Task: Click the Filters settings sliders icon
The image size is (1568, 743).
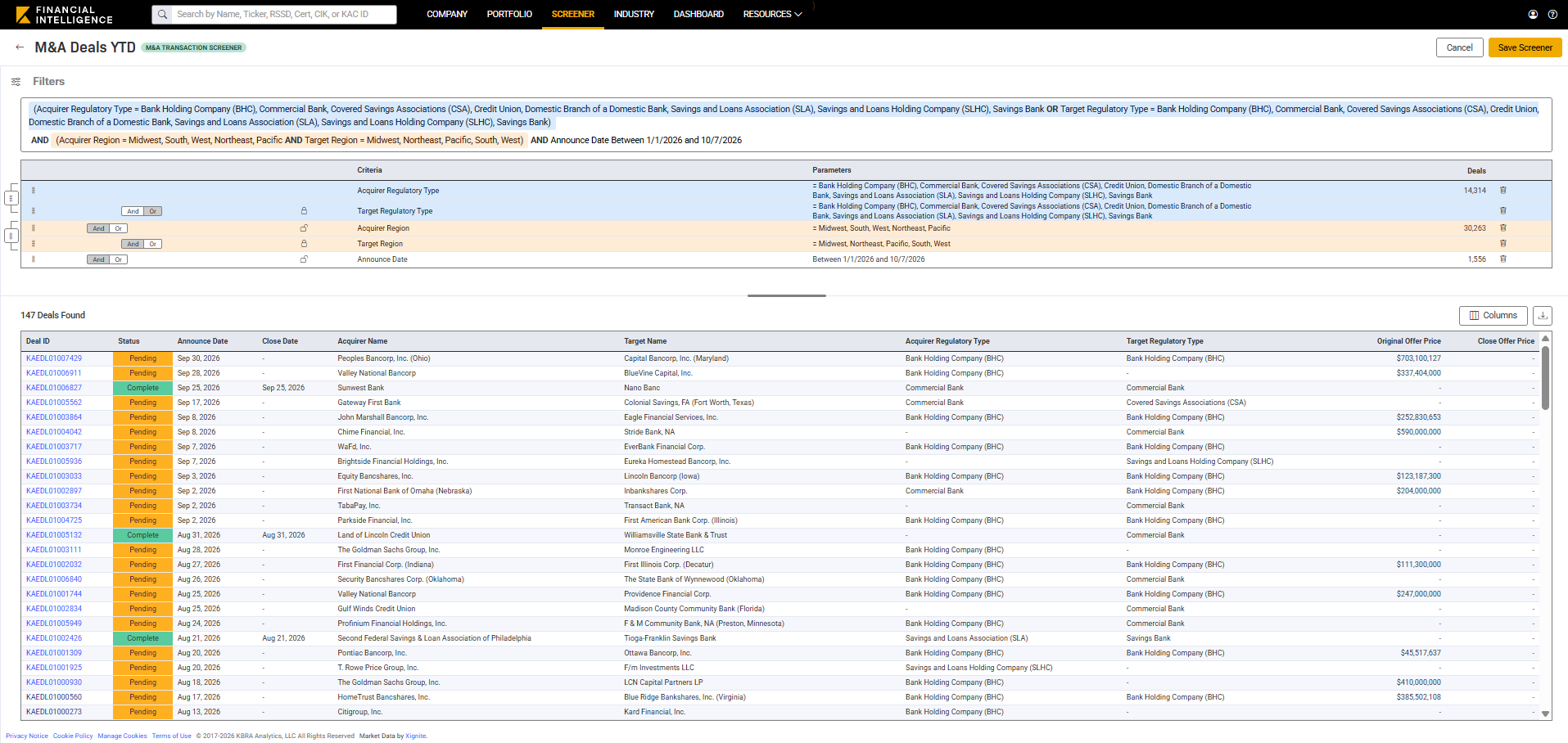Action: tap(16, 82)
